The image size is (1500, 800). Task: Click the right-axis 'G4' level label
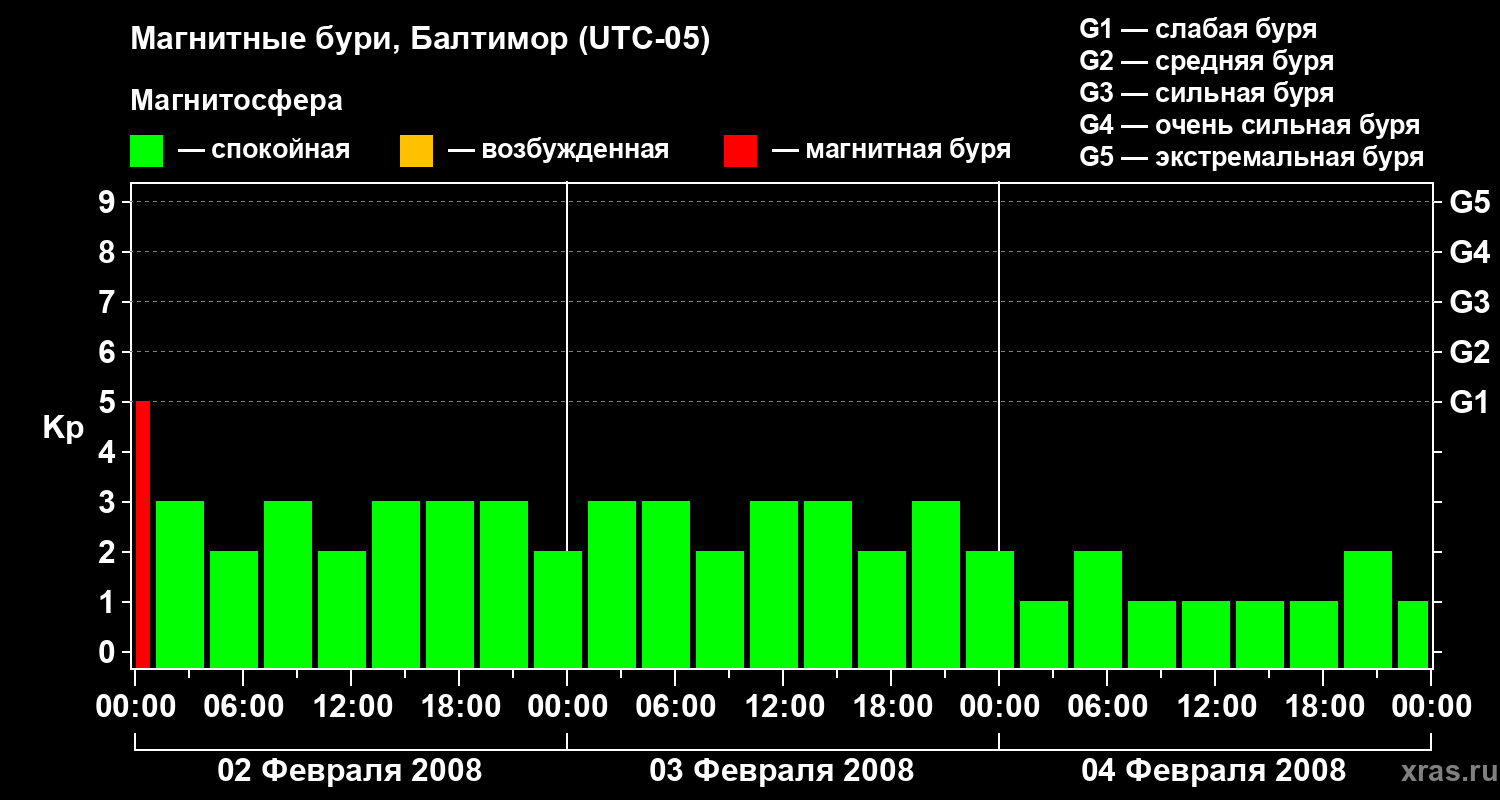1470,252
